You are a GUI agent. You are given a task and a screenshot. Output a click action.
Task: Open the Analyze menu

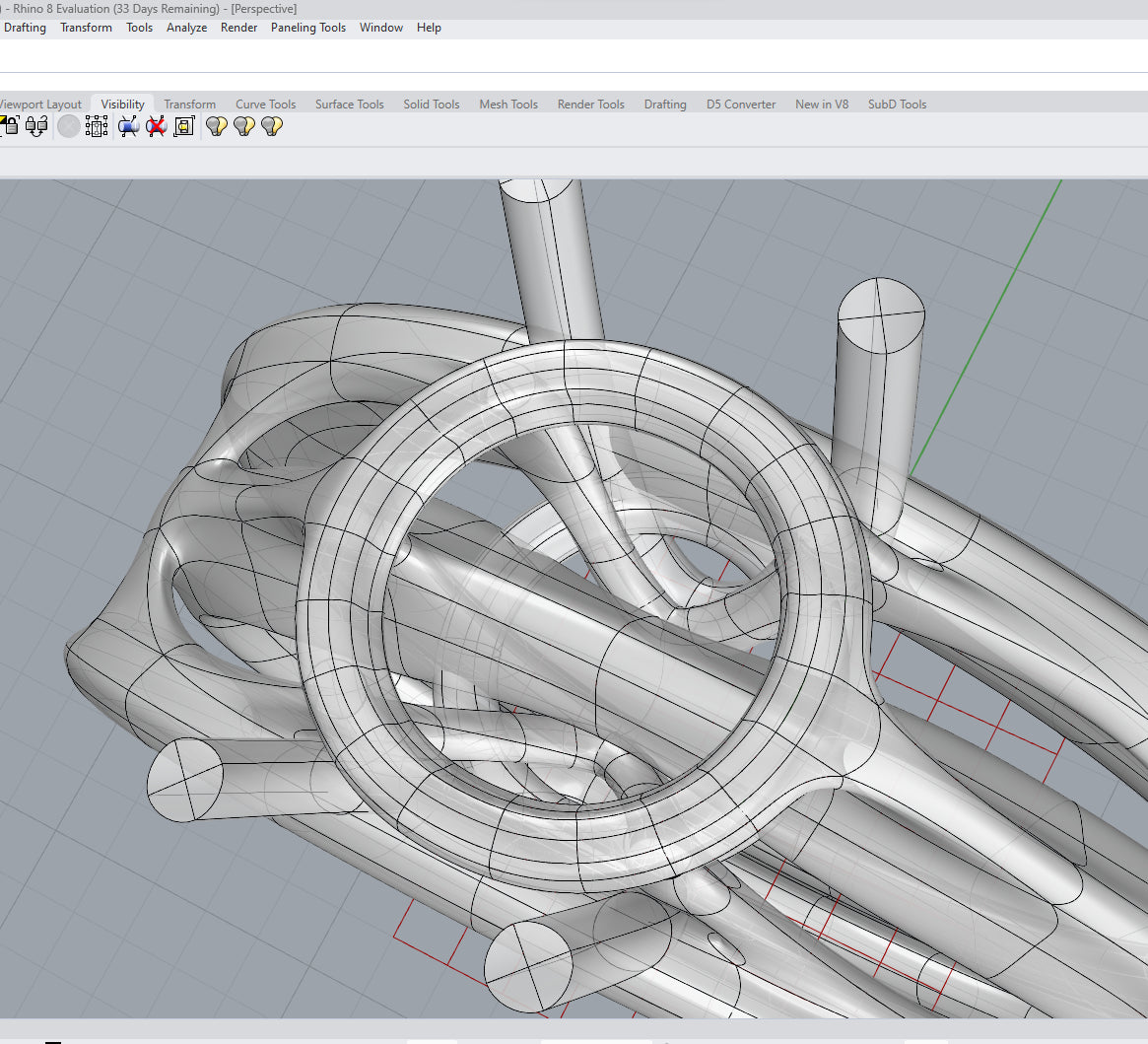pos(186,28)
